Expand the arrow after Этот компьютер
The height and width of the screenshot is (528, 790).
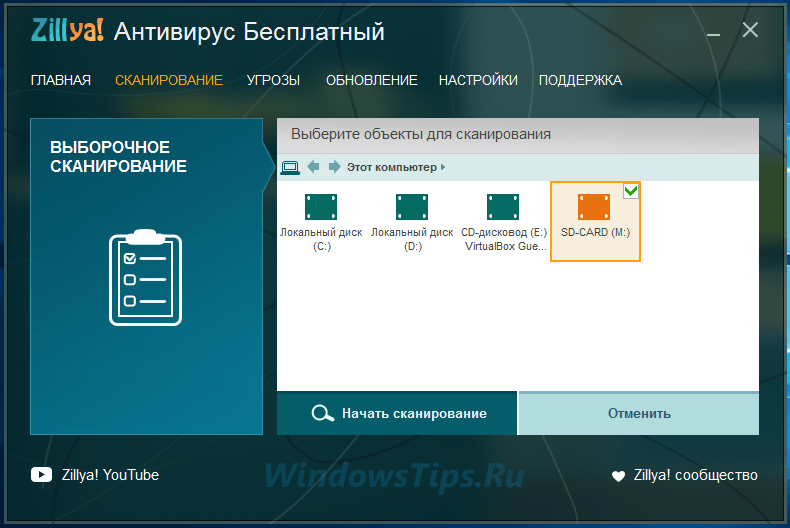click(x=443, y=167)
